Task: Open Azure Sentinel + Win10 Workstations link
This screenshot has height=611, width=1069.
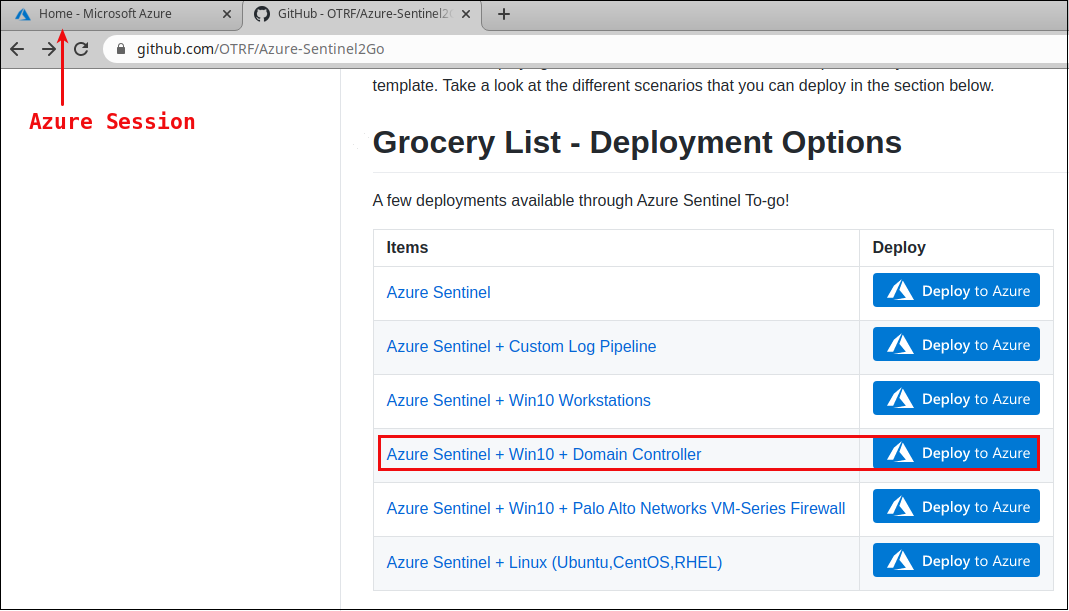Action: coord(518,401)
